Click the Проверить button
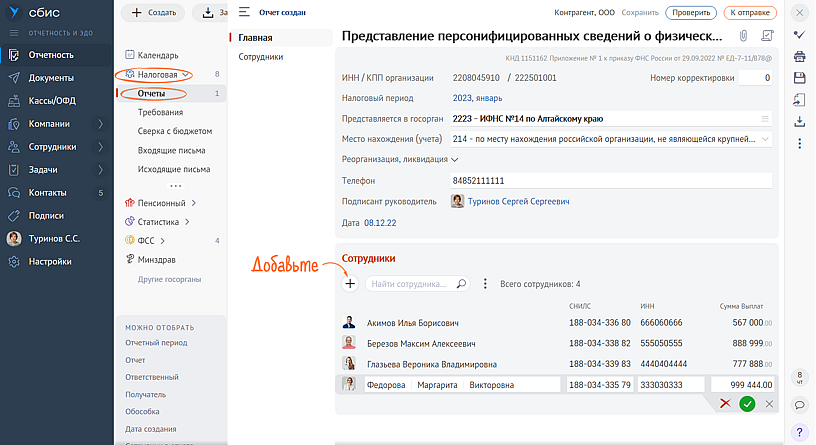Viewport: 816px width, 445px height. pos(690,13)
